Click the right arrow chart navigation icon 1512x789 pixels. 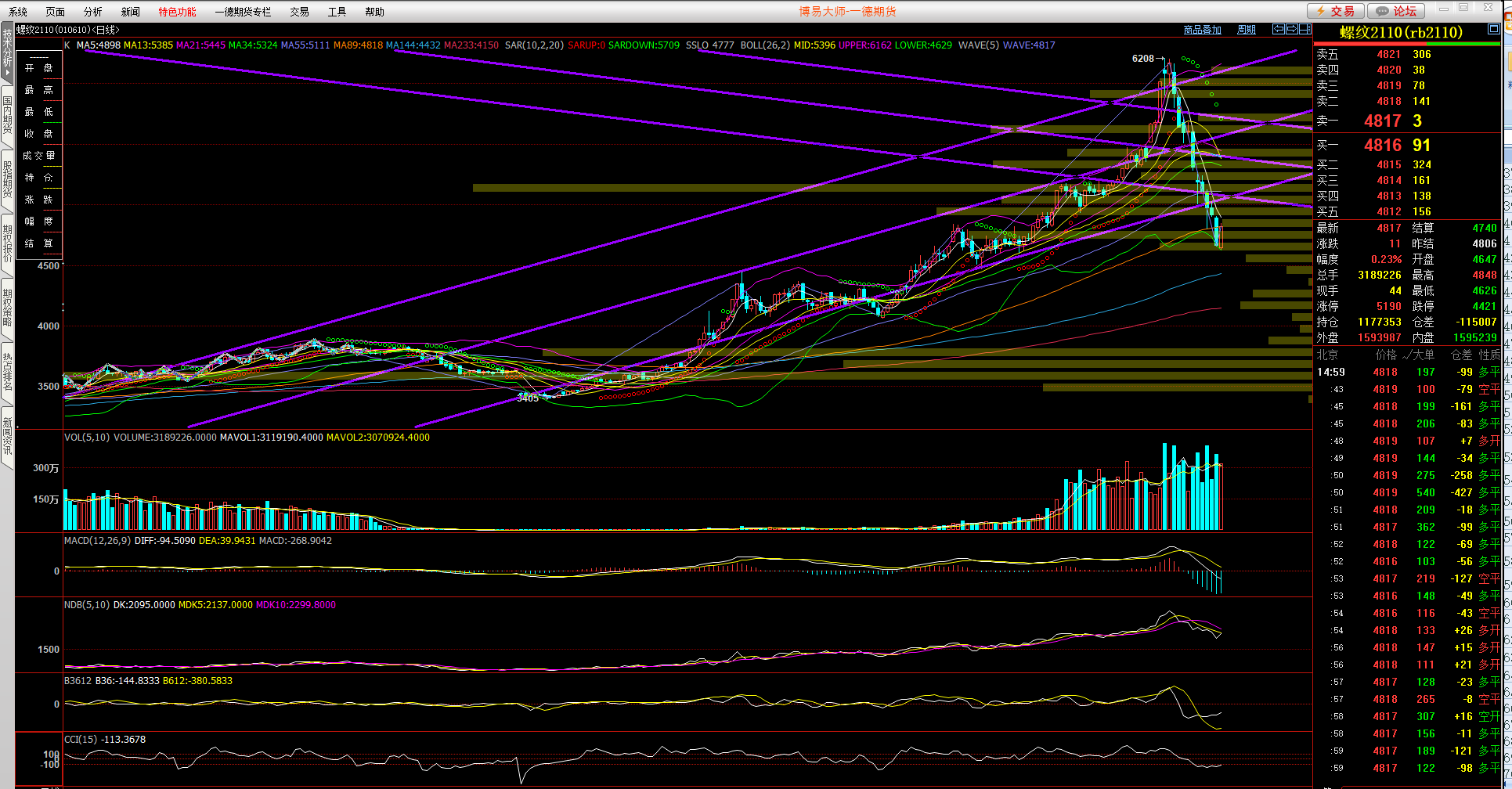(x=1291, y=29)
